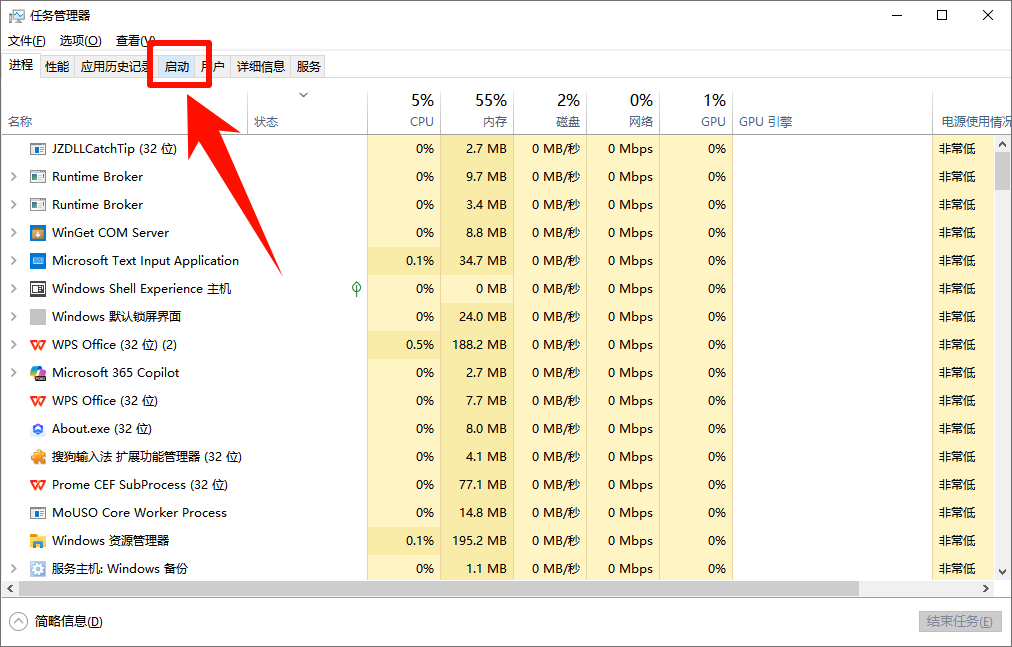Switch to the 详细信息 tab

(260, 67)
